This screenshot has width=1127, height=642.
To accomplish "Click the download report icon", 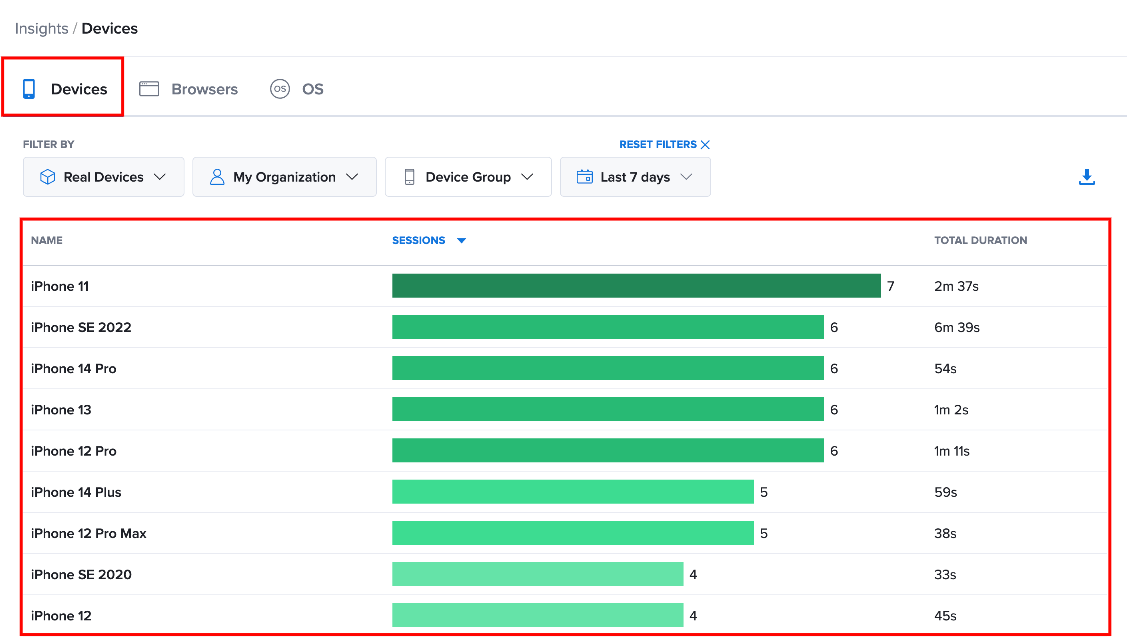I will coord(1087,177).
